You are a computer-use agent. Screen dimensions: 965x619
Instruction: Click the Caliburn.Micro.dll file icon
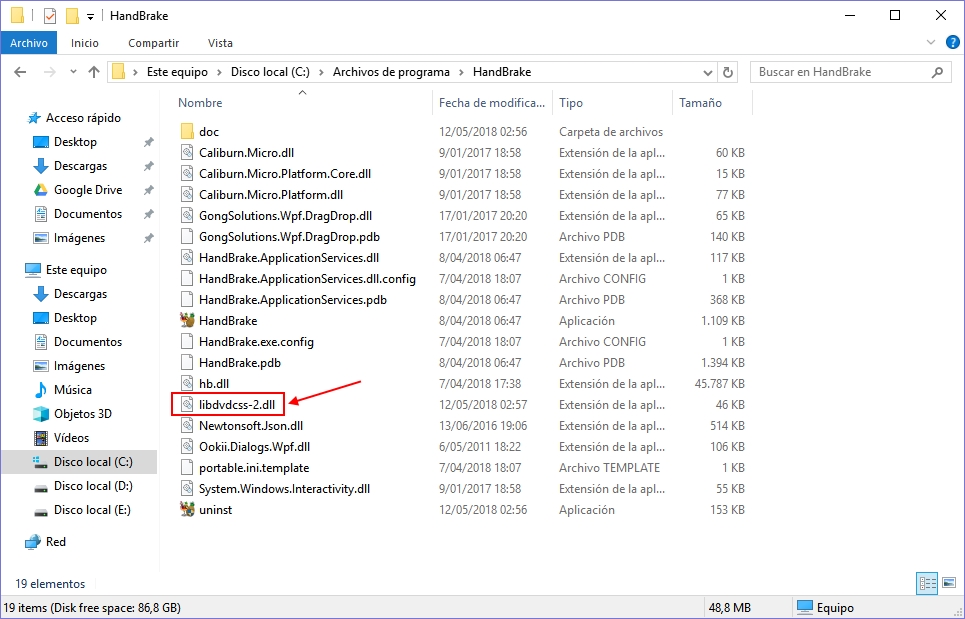tap(188, 153)
